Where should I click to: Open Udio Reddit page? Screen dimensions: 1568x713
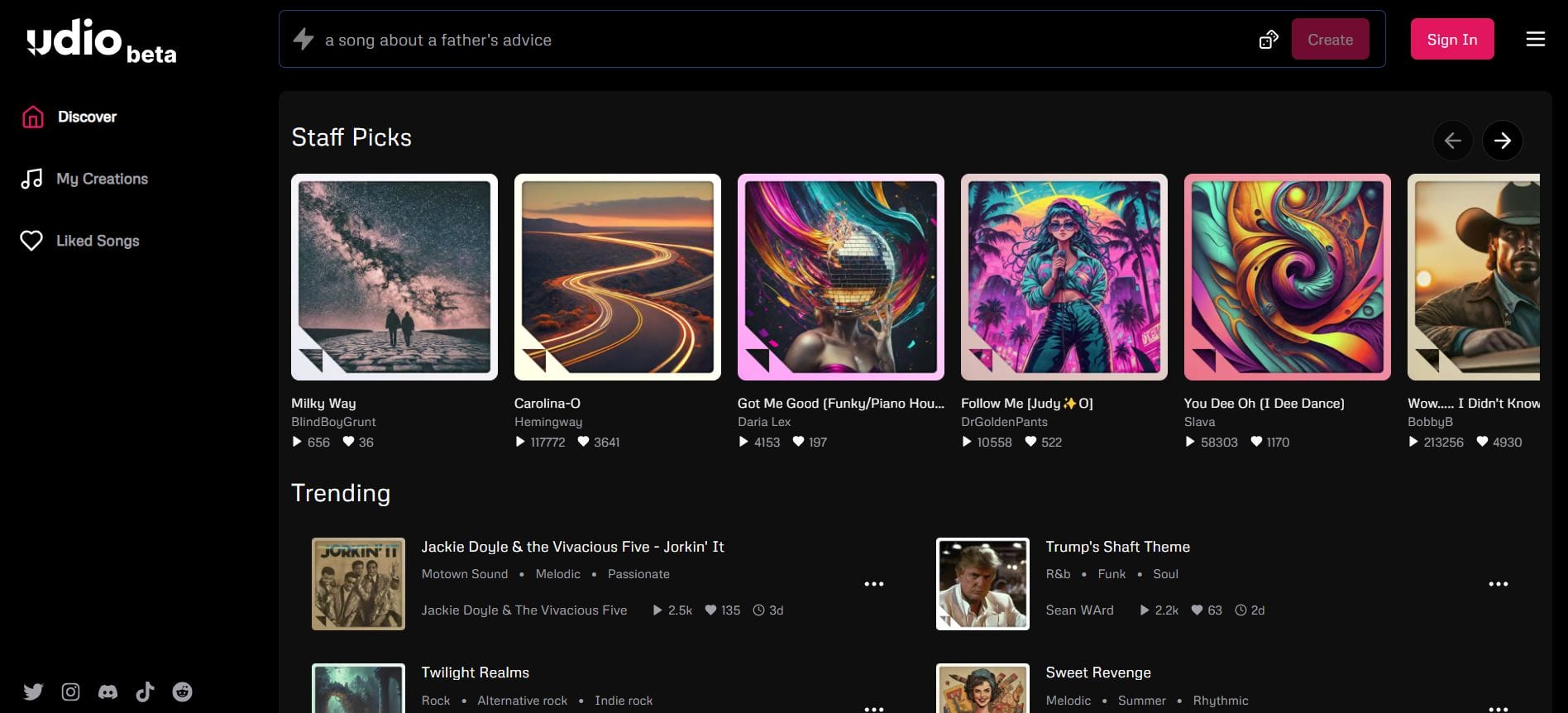pyautogui.click(x=182, y=691)
